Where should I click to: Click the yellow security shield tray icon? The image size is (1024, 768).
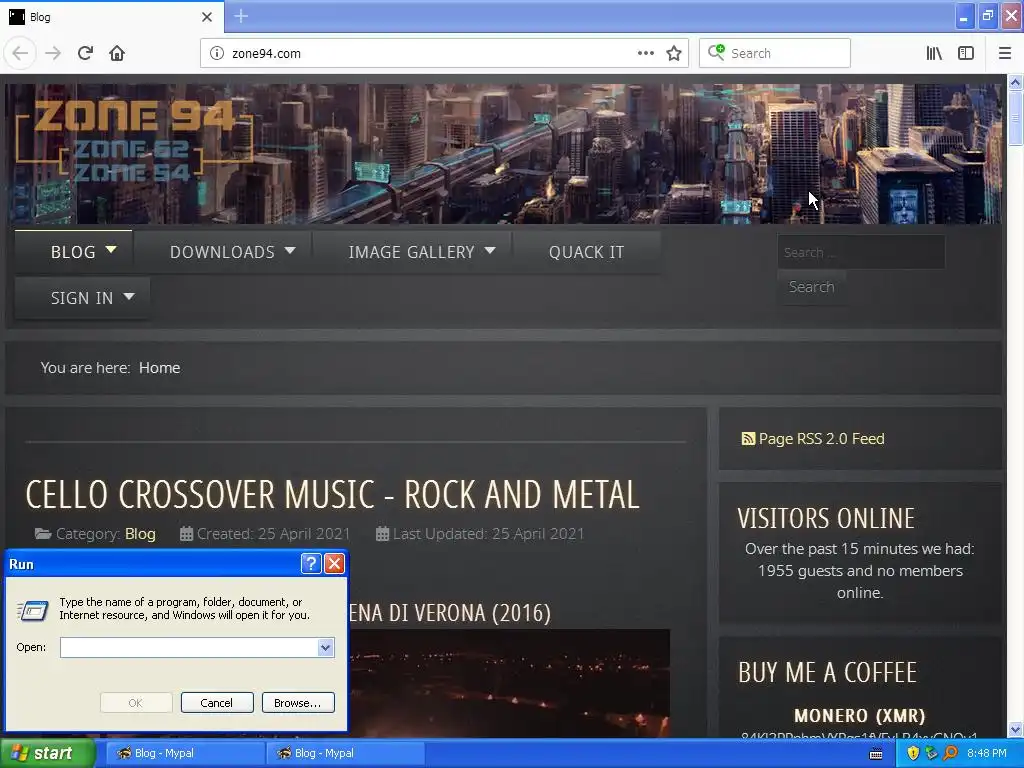pyautogui.click(x=913, y=754)
